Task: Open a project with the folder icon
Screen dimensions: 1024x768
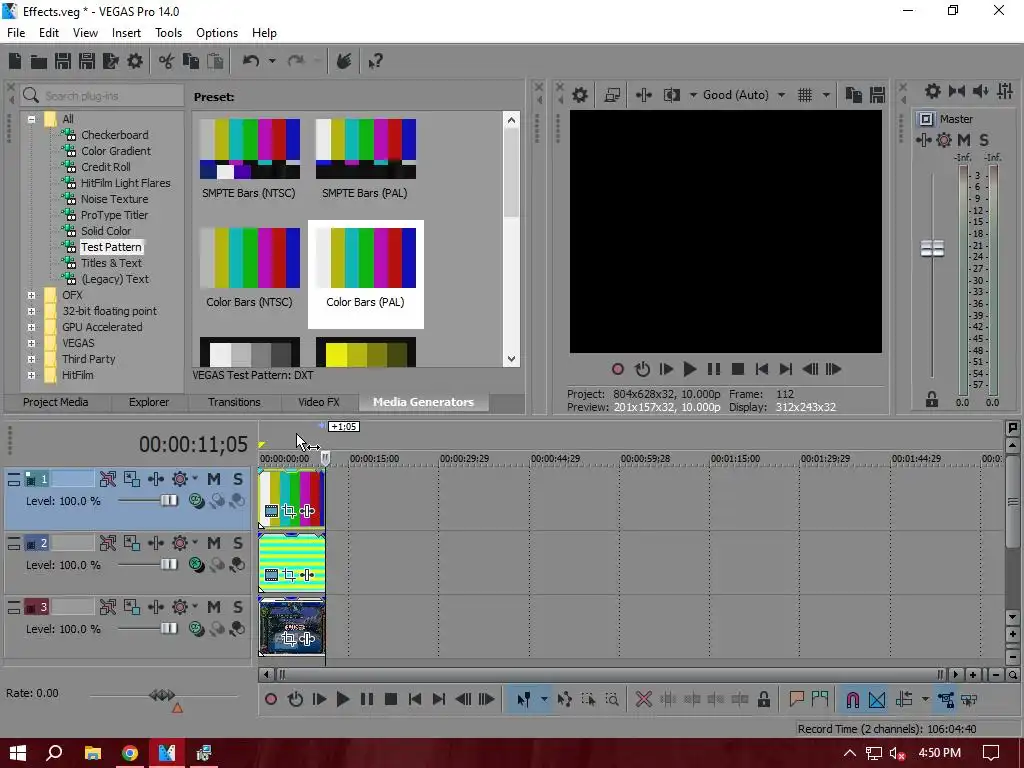Action: 39,61
